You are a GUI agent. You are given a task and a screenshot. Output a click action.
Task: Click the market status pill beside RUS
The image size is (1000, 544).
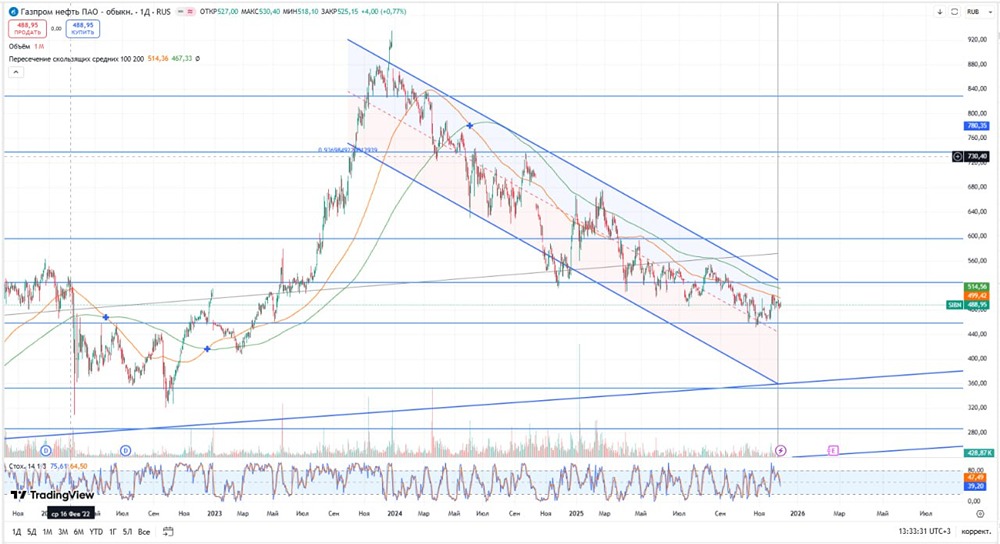pos(185,11)
